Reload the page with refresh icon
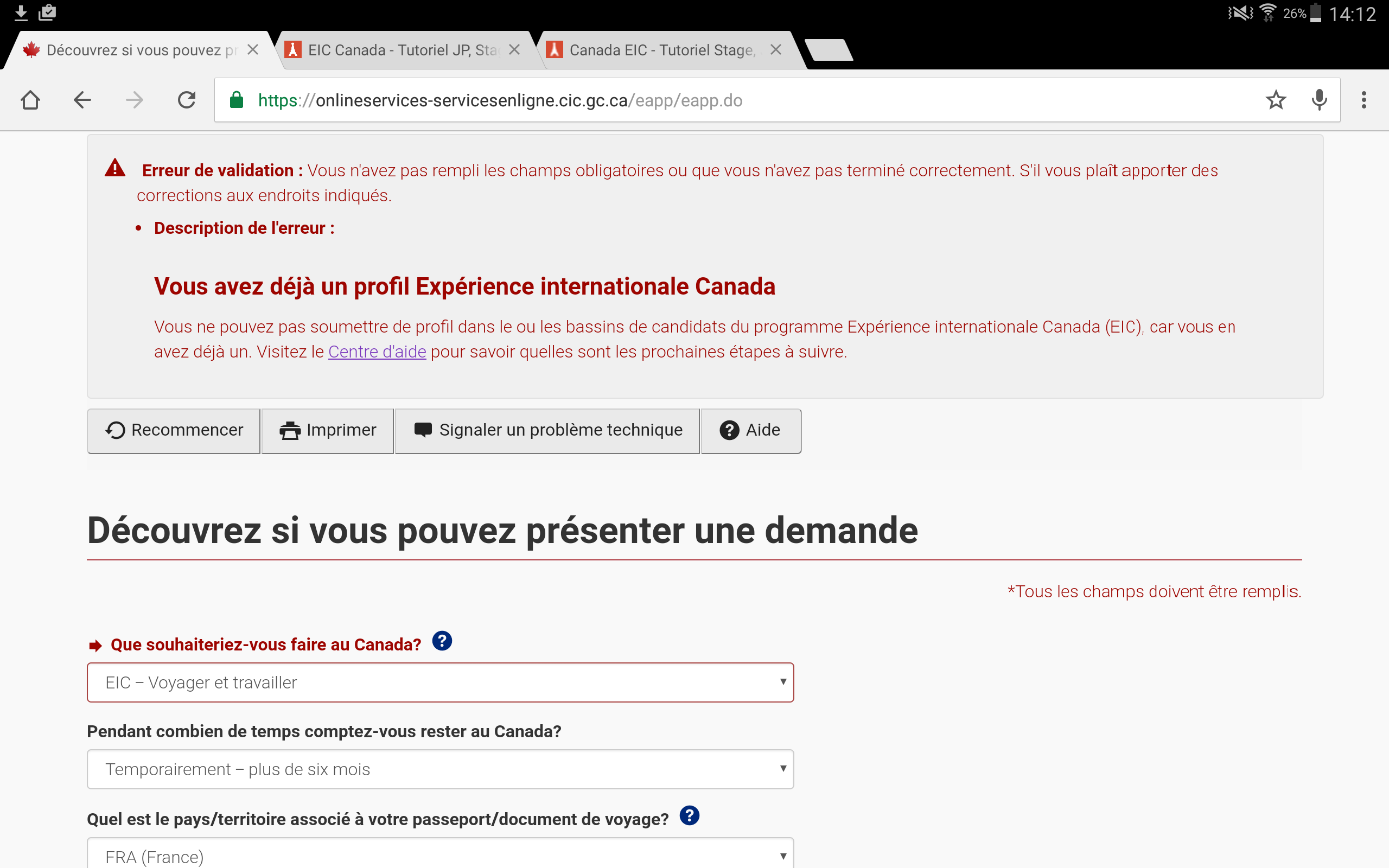 (x=187, y=100)
